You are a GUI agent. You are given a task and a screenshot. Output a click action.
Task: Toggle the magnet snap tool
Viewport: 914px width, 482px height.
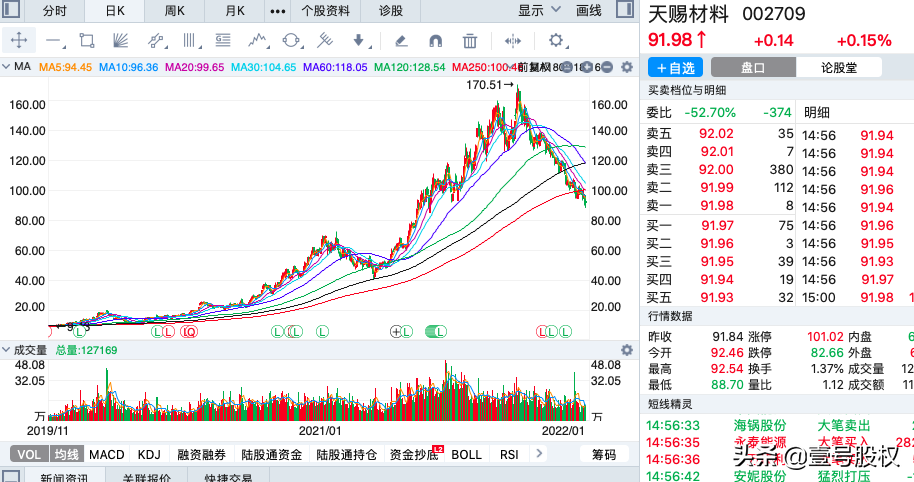[435, 41]
